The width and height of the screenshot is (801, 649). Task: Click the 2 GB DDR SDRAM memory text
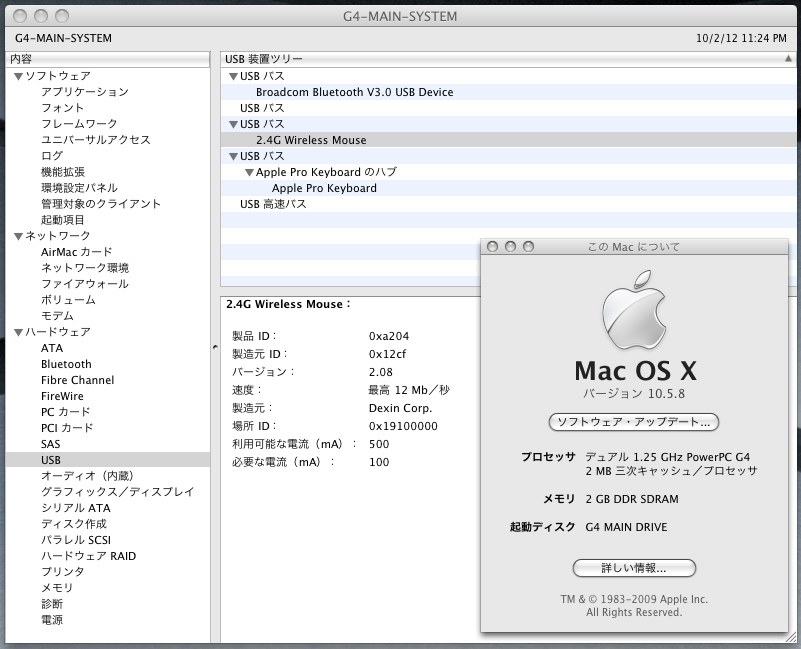[632, 499]
